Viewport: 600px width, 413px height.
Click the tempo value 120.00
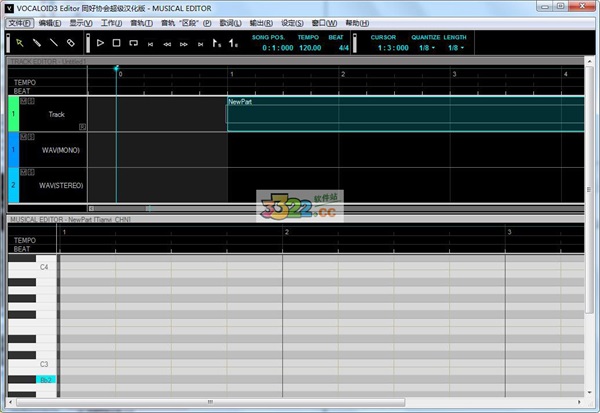coord(310,48)
